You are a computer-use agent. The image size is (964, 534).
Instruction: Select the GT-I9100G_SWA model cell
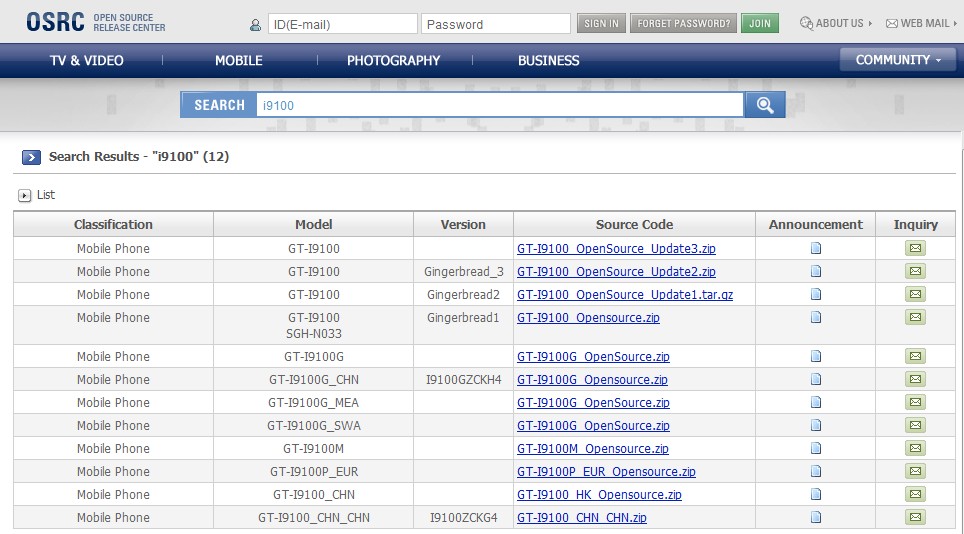coord(314,426)
